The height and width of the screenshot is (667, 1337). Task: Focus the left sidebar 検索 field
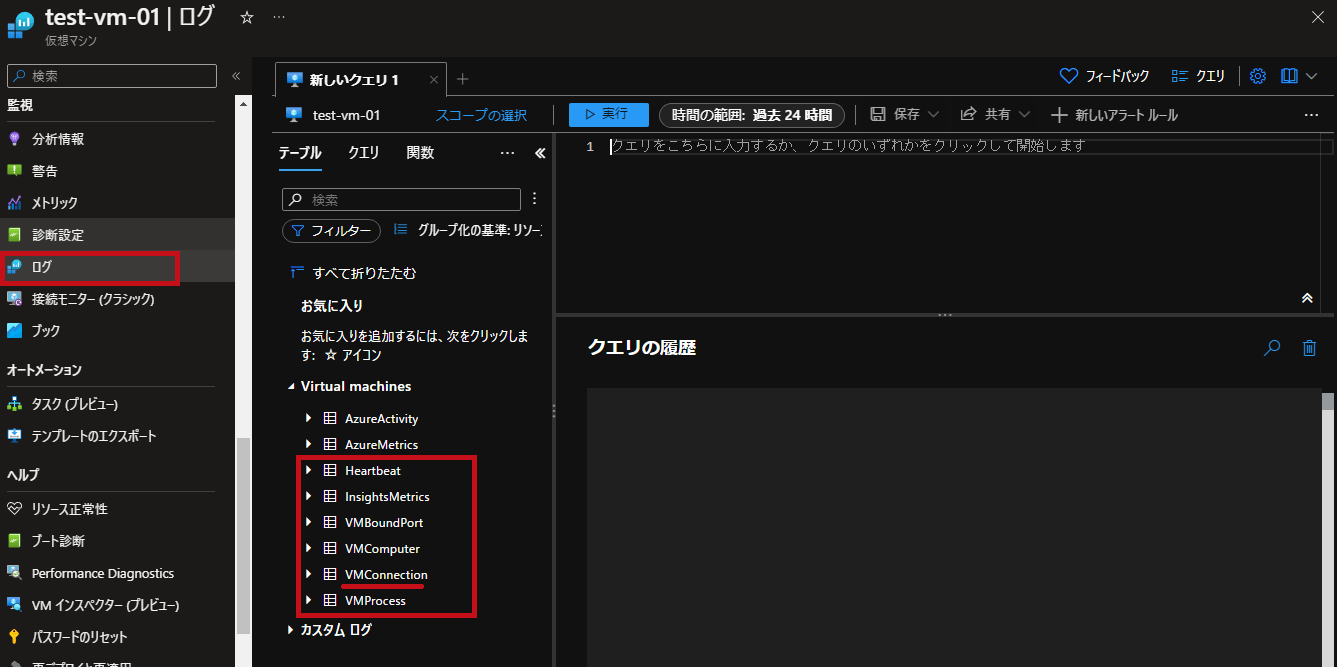pyautogui.click(x=111, y=76)
